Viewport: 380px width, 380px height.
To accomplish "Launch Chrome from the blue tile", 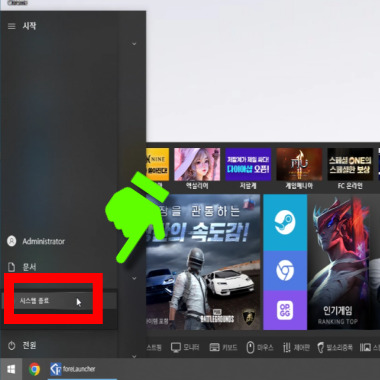I will coord(285,270).
